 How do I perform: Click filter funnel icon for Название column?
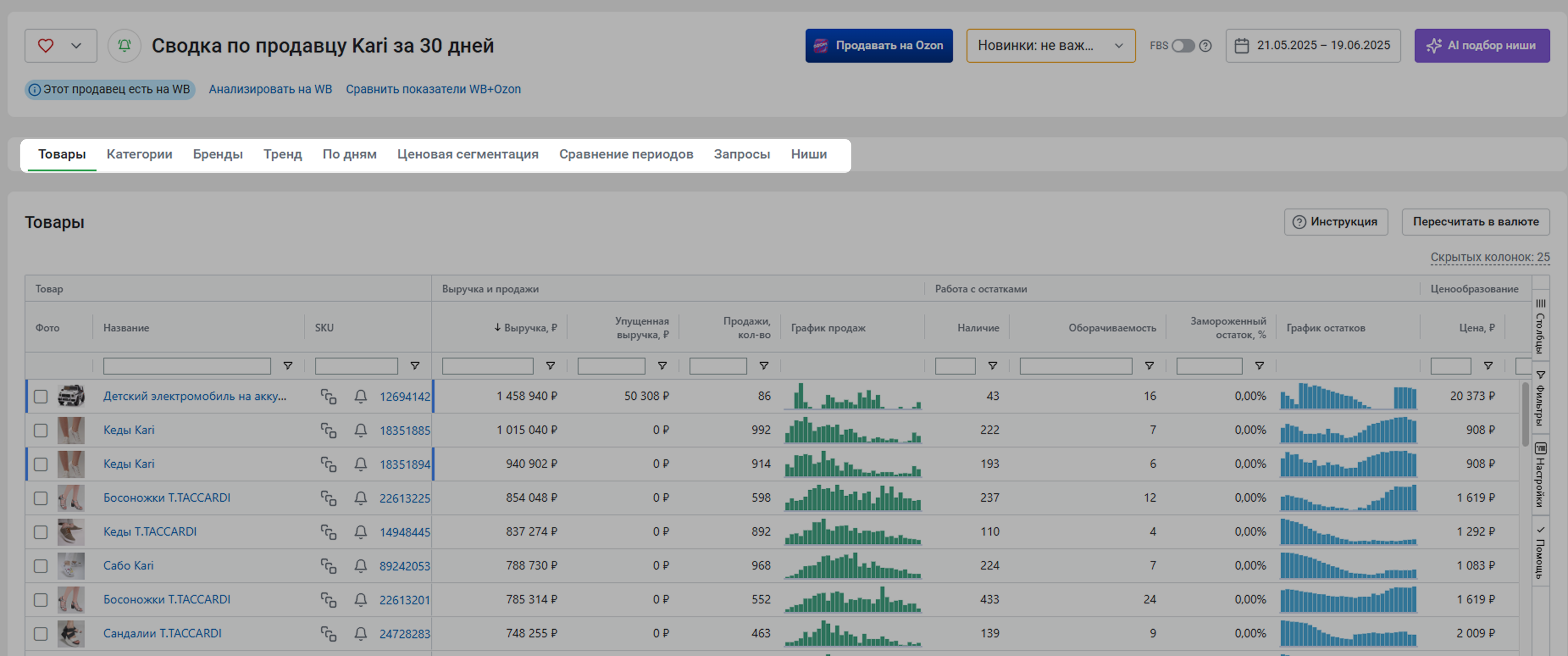pyautogui.click(x=288, y=365)
